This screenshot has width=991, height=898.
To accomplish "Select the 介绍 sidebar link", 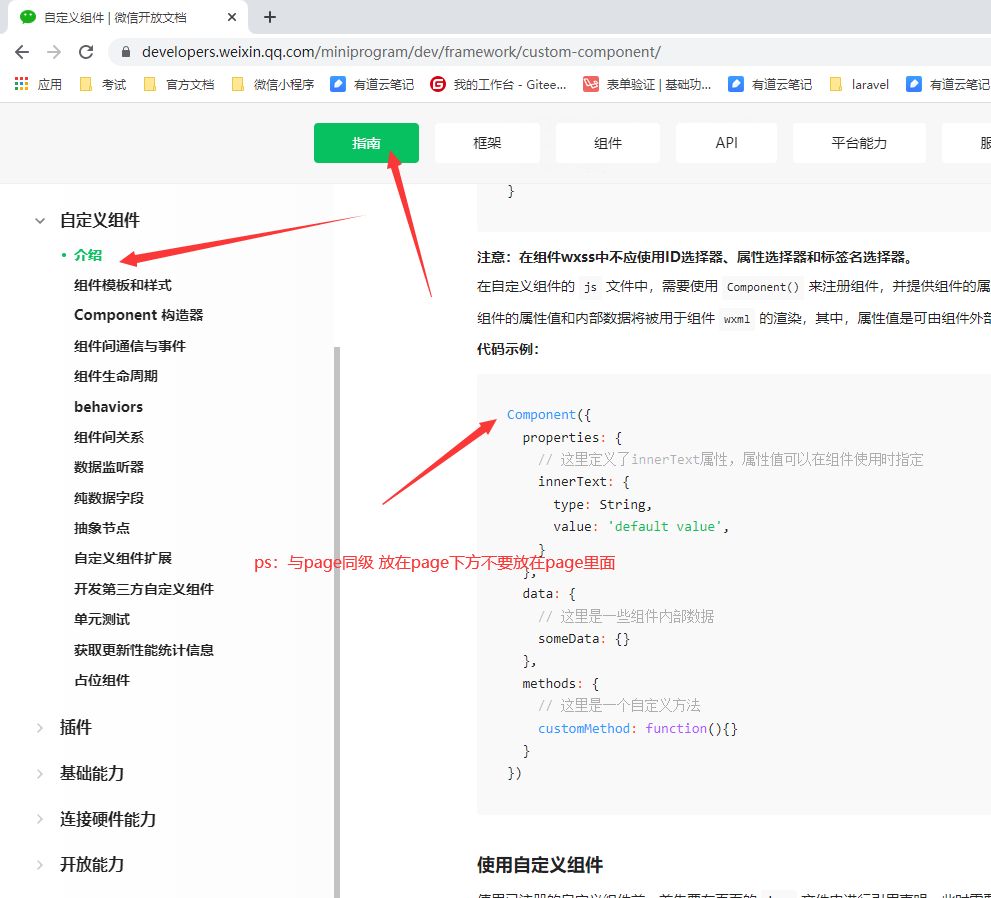I will coord(87,255).
